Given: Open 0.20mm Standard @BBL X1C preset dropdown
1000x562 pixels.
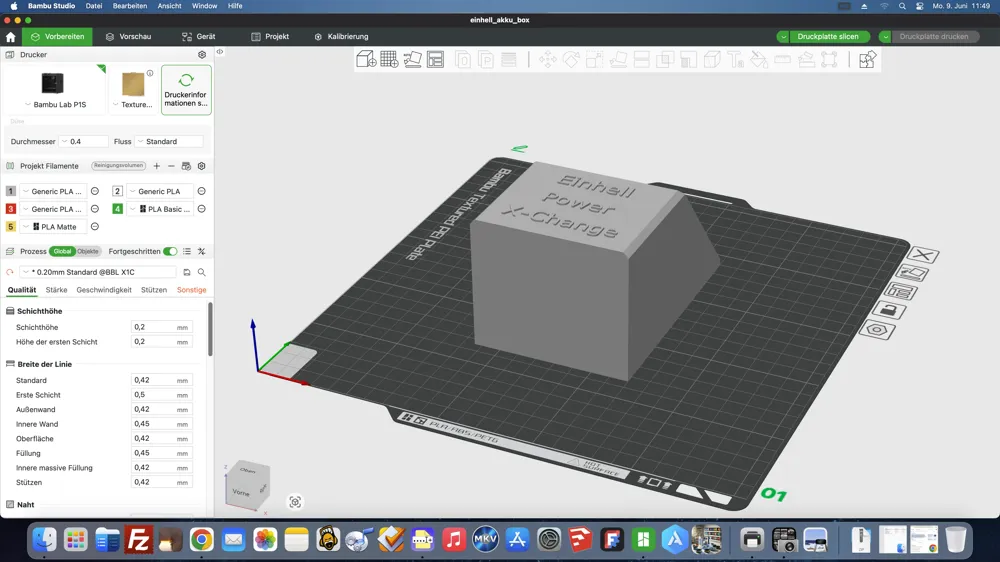Looking at the screenshot, I should [98, 272].
